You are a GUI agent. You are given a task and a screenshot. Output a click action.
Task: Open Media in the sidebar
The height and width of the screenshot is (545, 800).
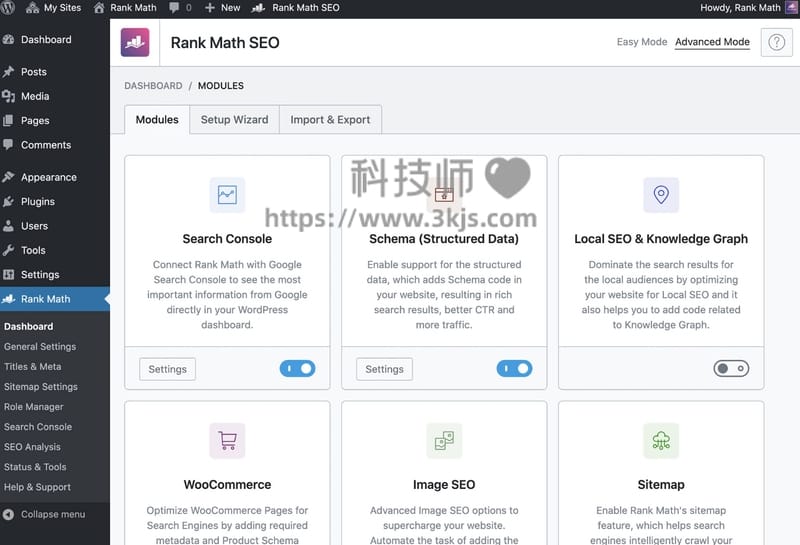pos(55,96)
